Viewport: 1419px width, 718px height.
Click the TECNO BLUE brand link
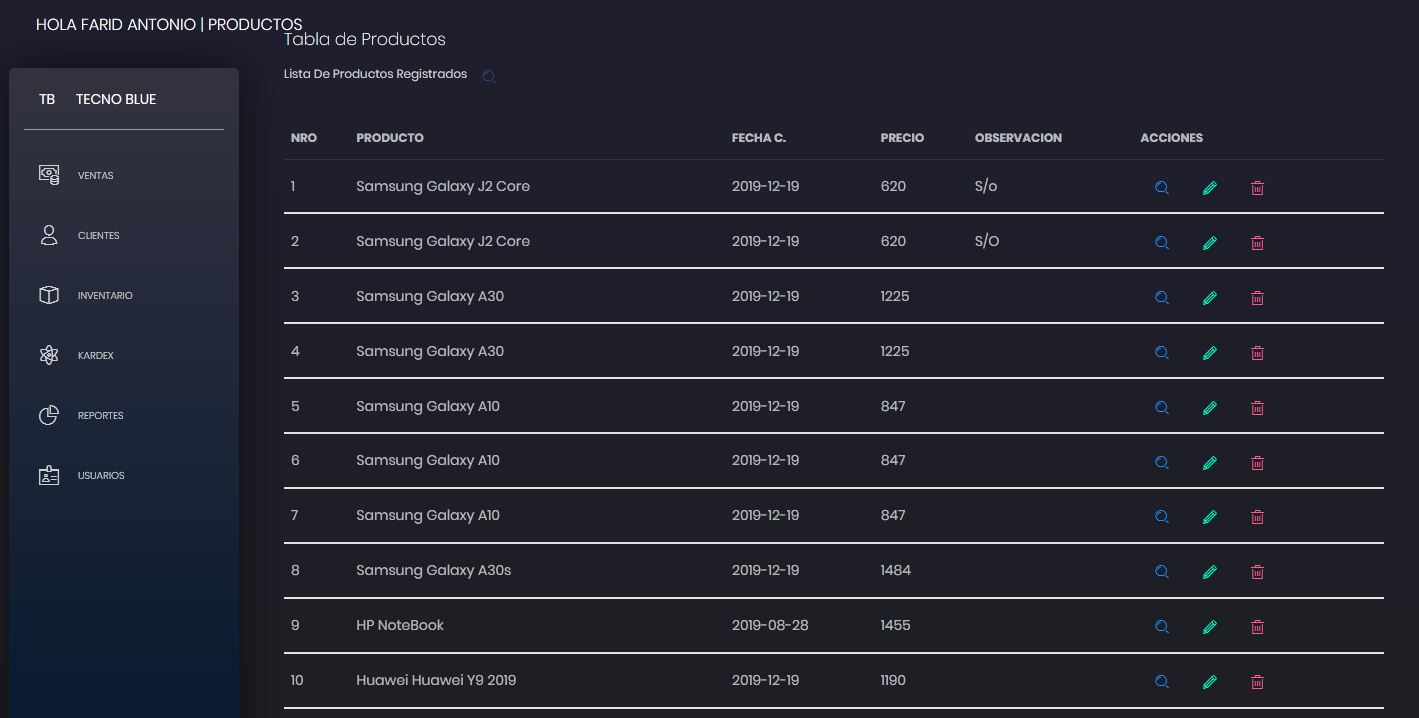click(115, 99)
